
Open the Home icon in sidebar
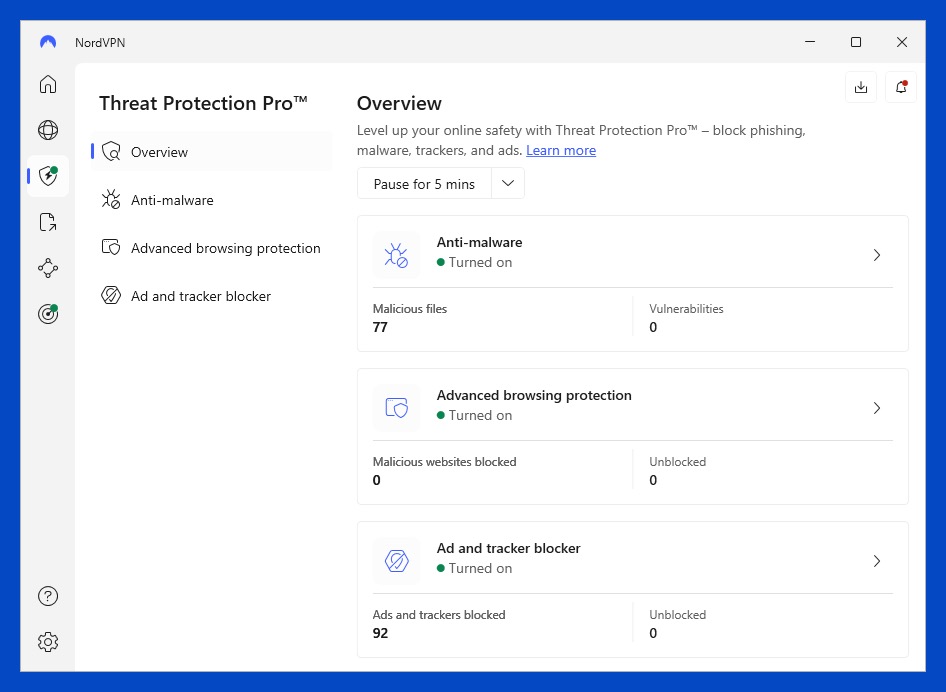(48, 84)
